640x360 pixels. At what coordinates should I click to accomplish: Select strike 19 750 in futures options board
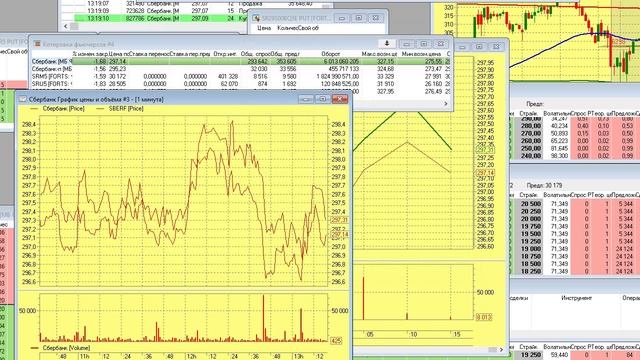click(531, 226)
